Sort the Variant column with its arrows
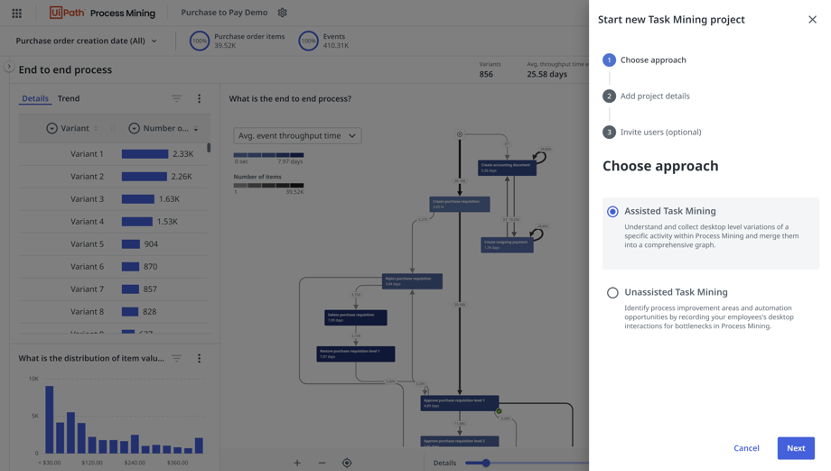Viewport: 831px width, 471px height. pos(96,128)
